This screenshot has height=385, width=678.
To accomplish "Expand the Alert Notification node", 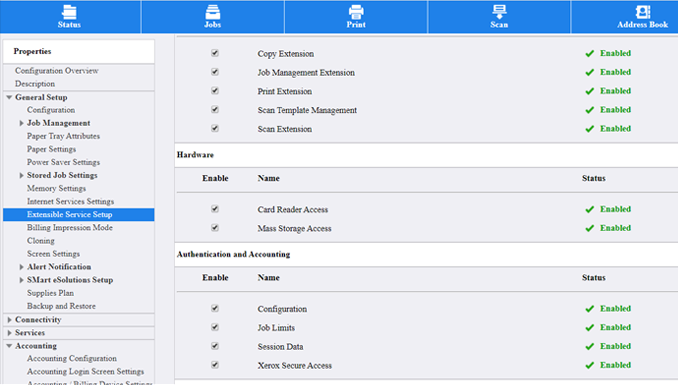I will pyautogui.click(x=21, y=267).
